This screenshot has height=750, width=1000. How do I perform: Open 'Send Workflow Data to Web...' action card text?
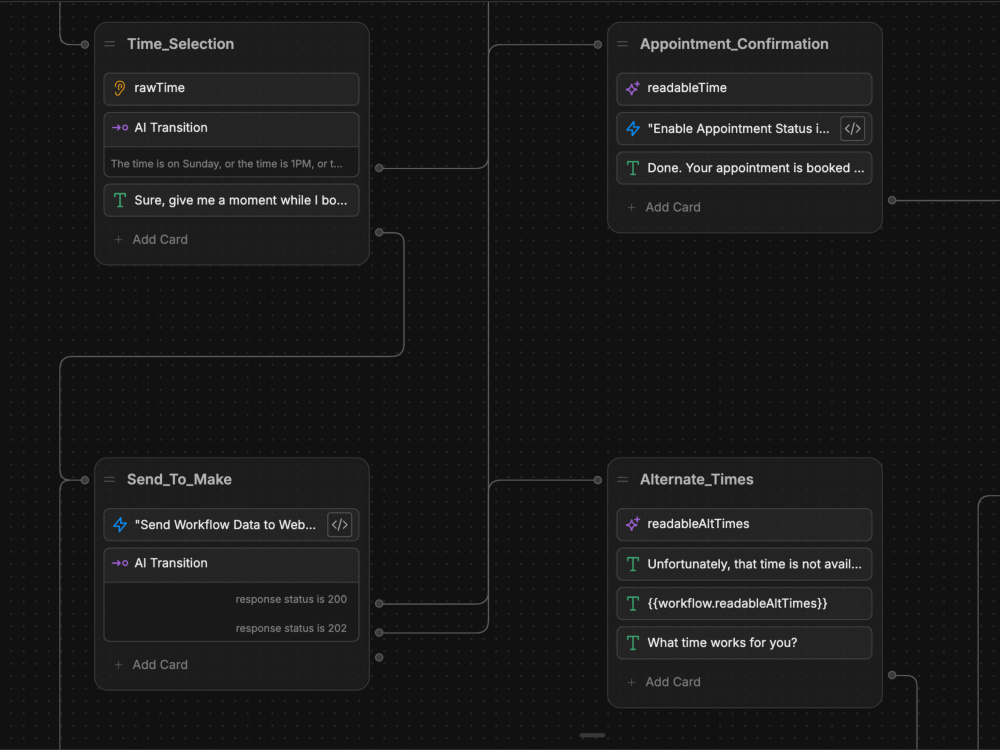(224, 525)
